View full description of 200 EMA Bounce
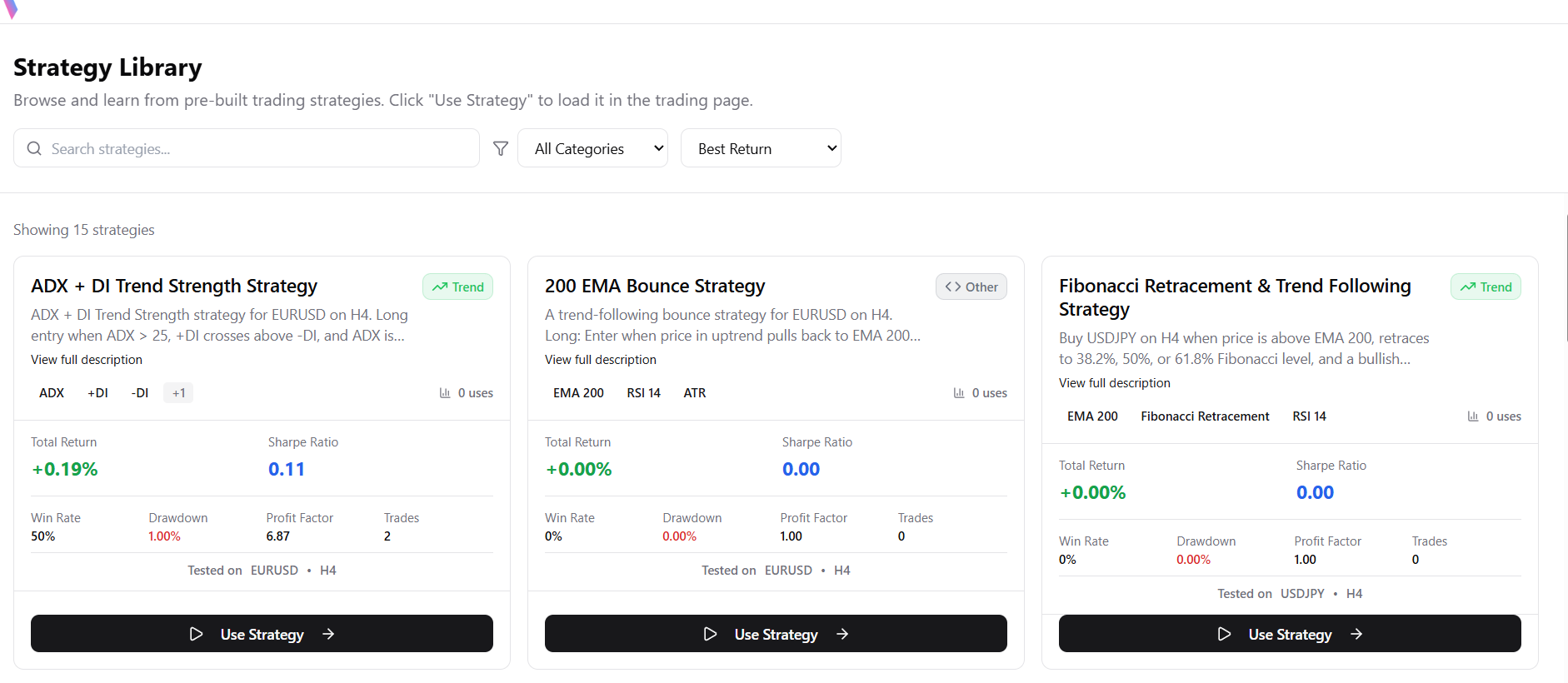The height and width of the screenshot is (683, 1568). (x=601, y=360)
